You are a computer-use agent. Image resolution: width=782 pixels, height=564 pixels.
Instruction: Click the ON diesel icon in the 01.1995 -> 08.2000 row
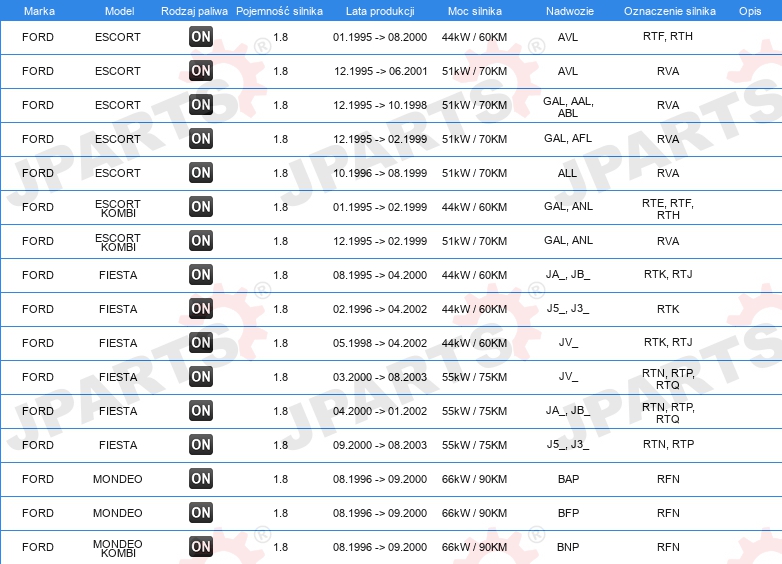point(201,36)
